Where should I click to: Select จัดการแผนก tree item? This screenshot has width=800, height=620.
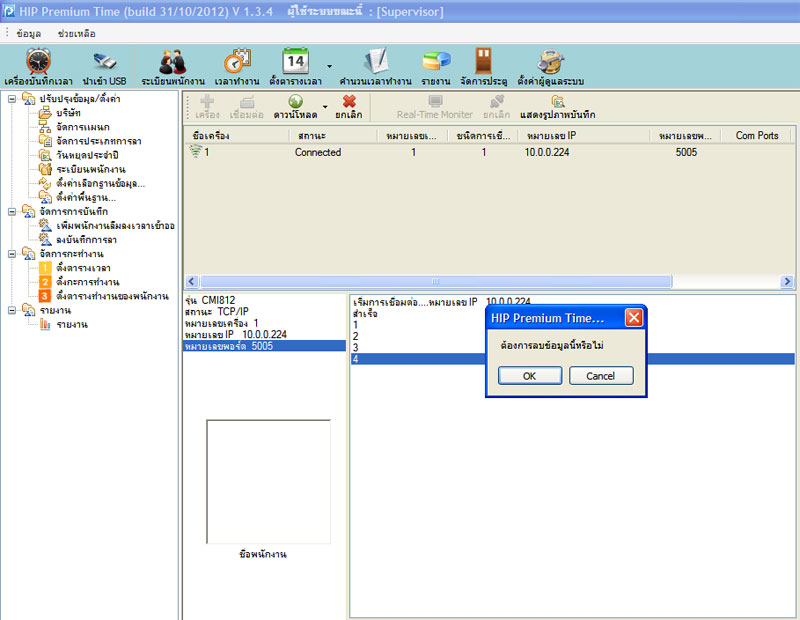83,127
